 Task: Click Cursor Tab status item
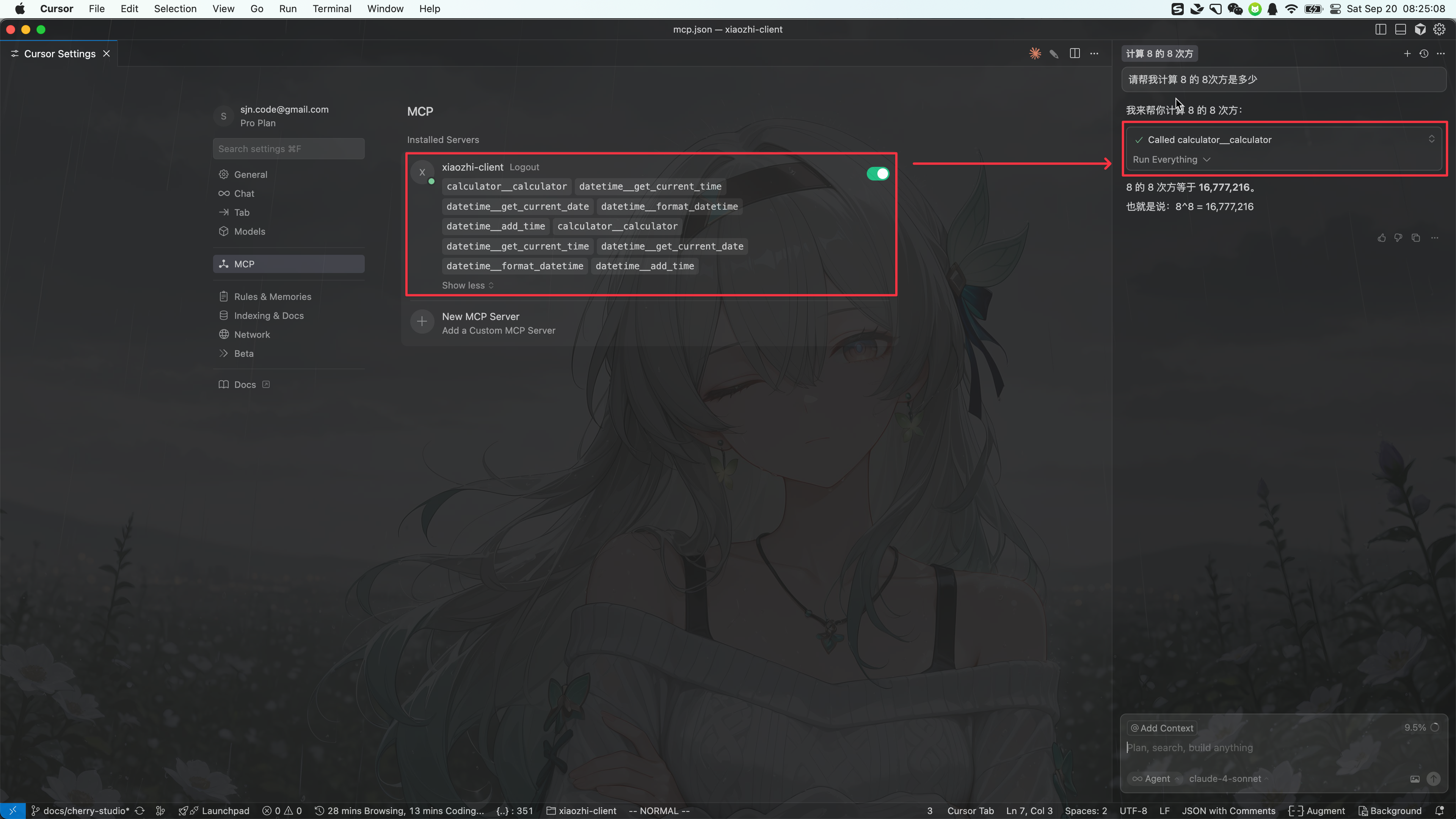970,811
